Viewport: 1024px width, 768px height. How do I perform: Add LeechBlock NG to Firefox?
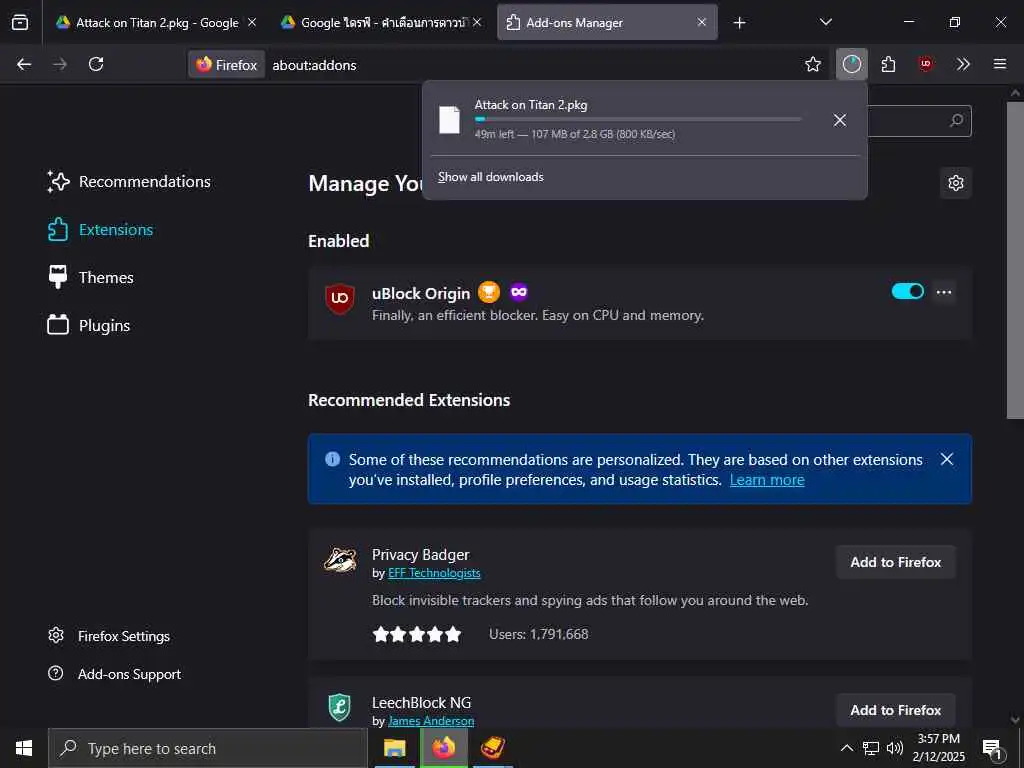click(x=895, y=710)
